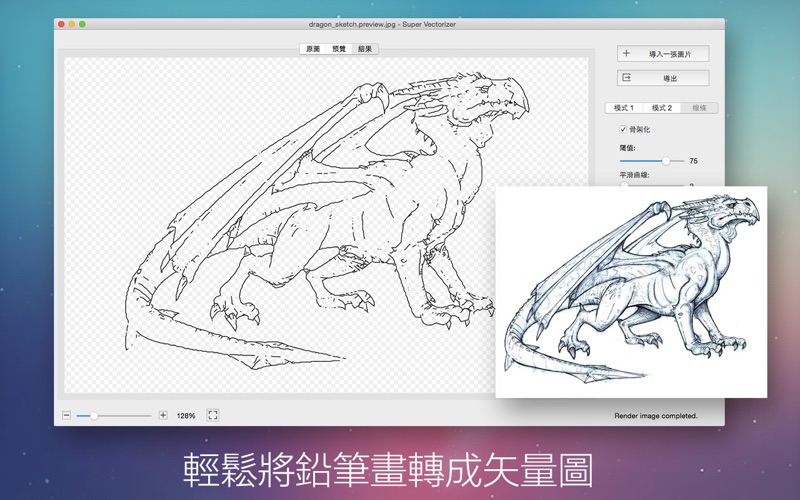Screen dimensions: 800x500
Task: Click the zoom slider knob
Action: (x=94, y=416)
